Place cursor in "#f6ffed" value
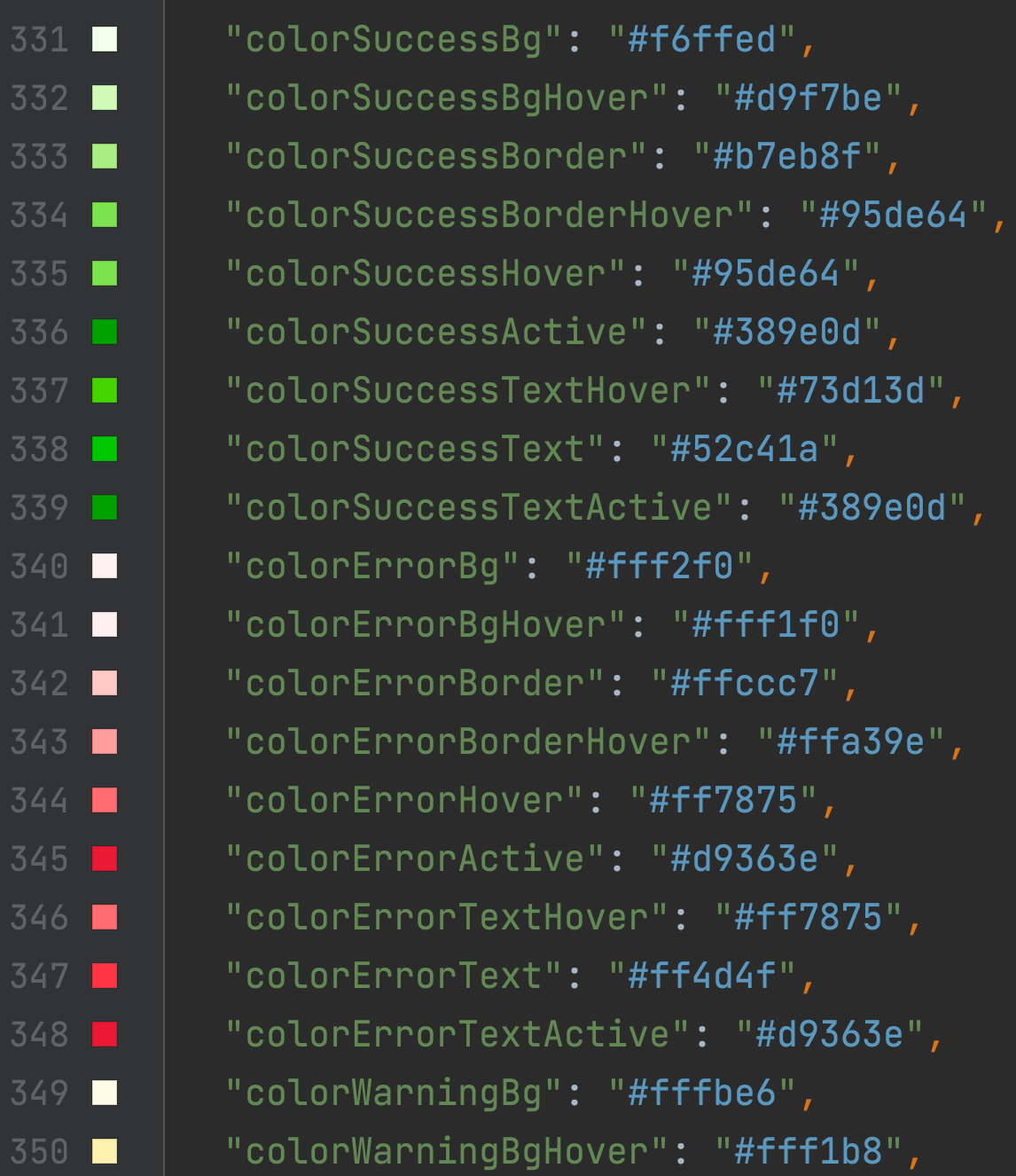The image size is (1016, 1176). coord(701,39)
